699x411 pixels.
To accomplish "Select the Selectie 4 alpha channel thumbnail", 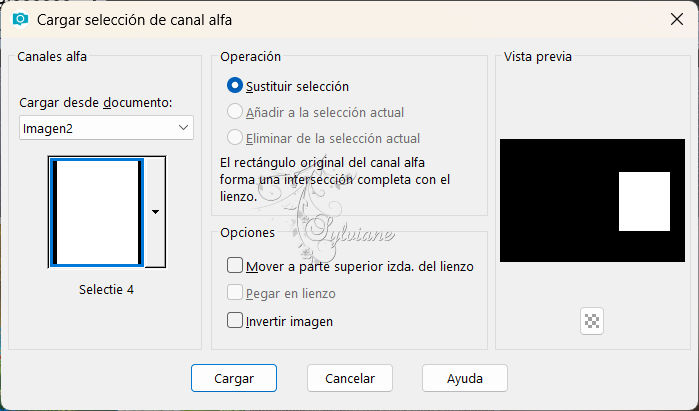I will click(97, 212).
